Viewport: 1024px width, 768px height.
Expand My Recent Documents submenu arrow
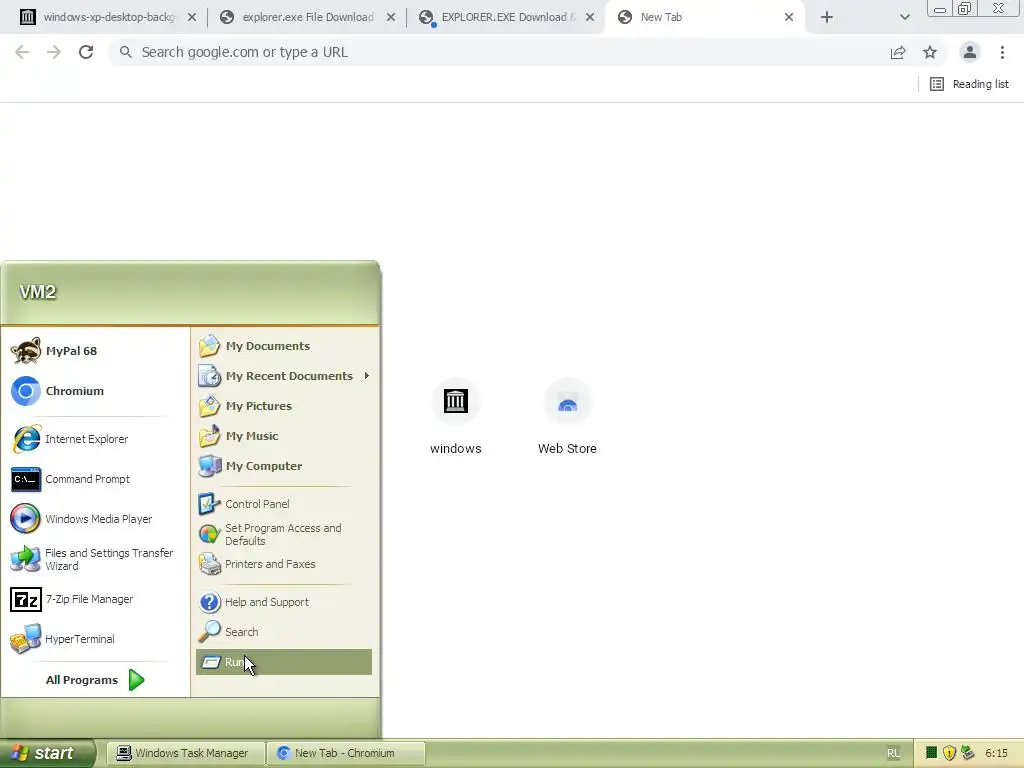pos(366,376)
